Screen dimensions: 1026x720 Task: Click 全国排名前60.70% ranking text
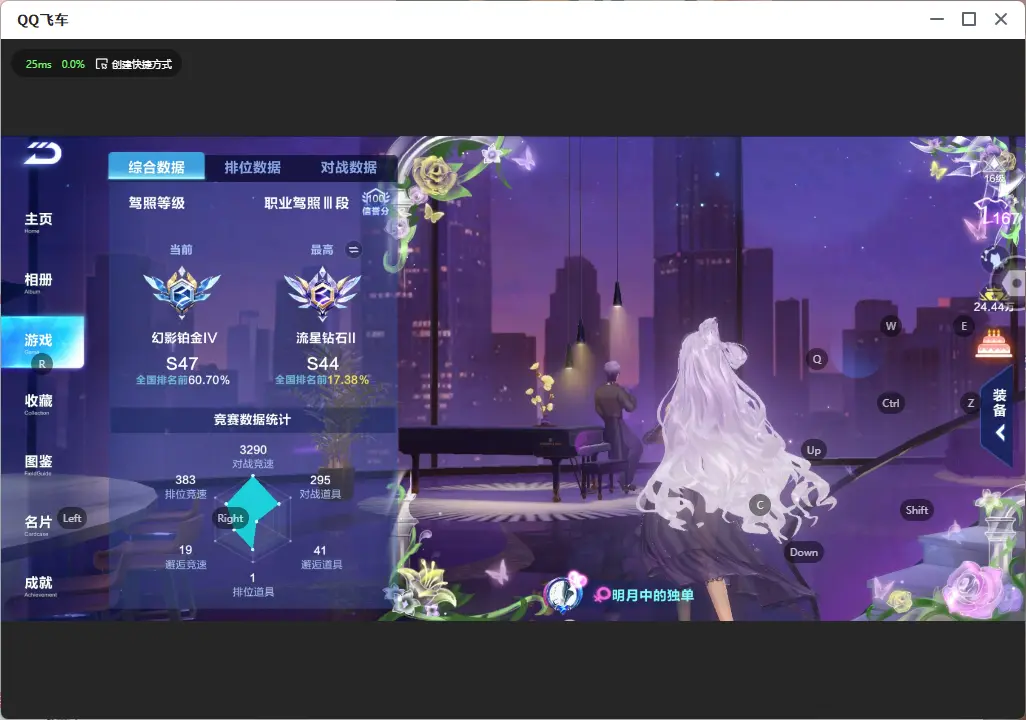(183, 380)
